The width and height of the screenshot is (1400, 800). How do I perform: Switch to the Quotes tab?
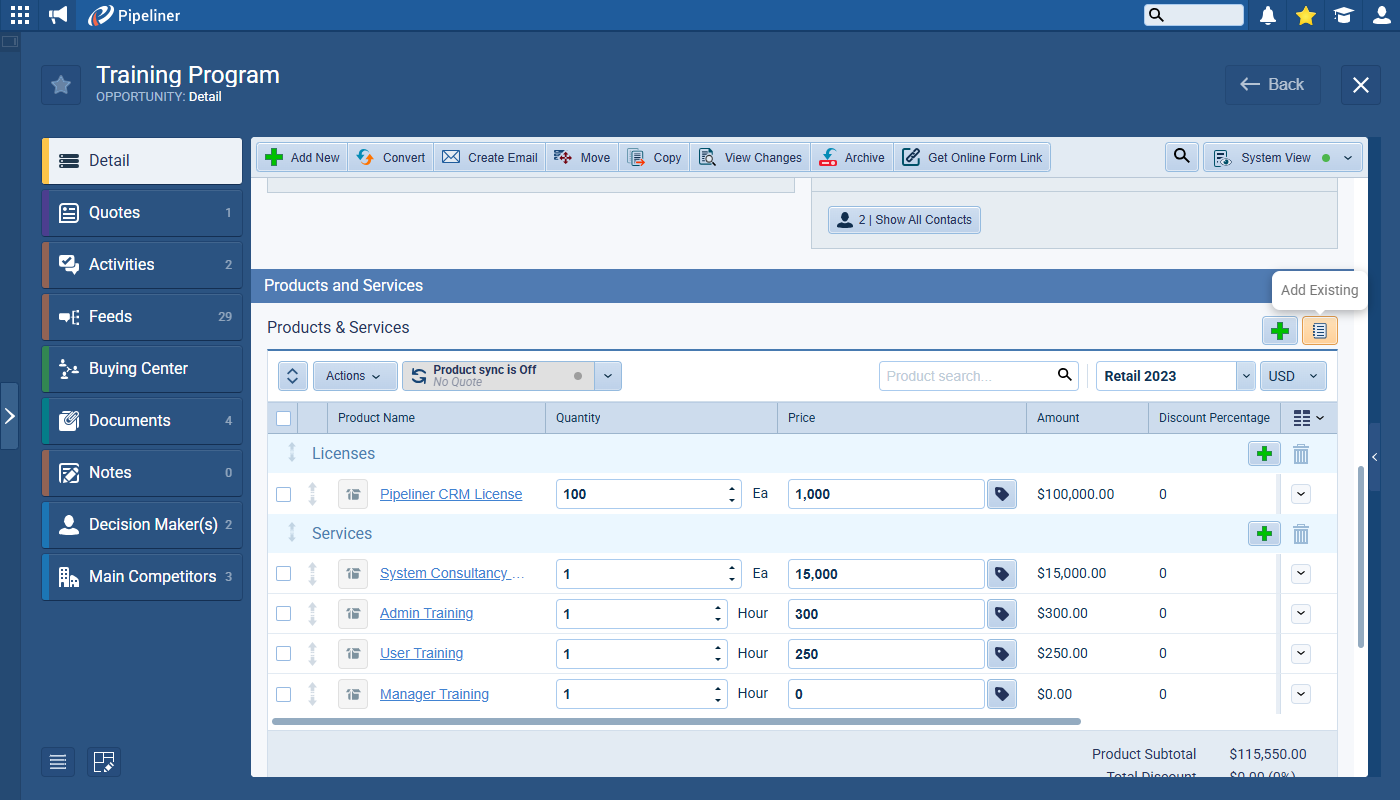[142, 212]
